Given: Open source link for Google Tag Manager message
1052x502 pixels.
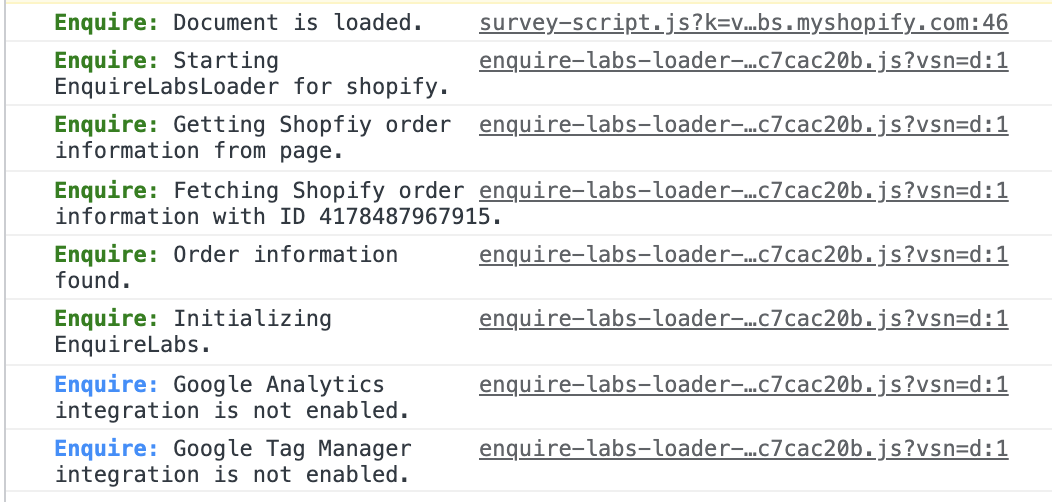Looking at the screenshot, I should [743, 448].
